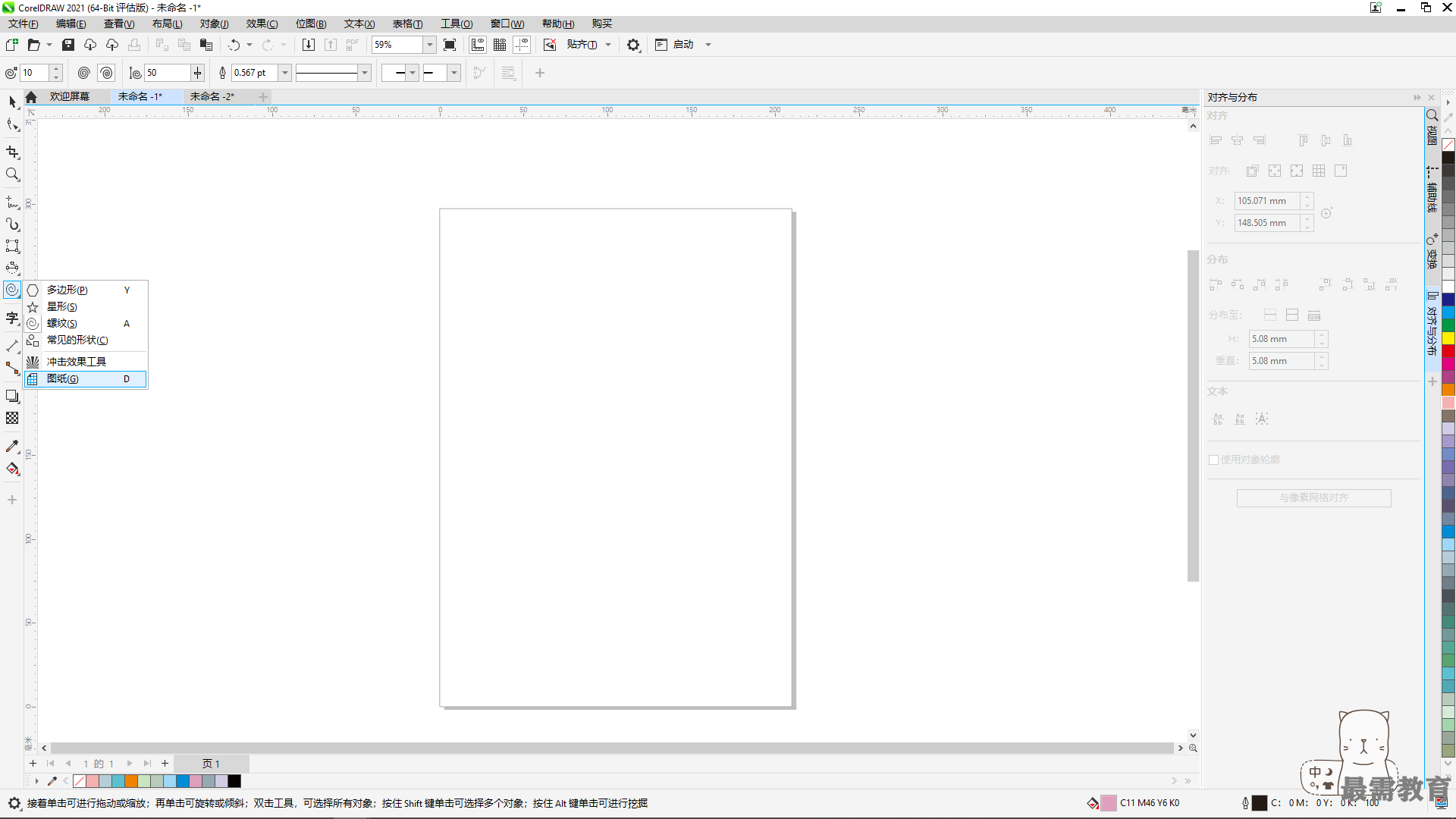
Task: Click the 页 1 page tab
Action: point(211,764)
